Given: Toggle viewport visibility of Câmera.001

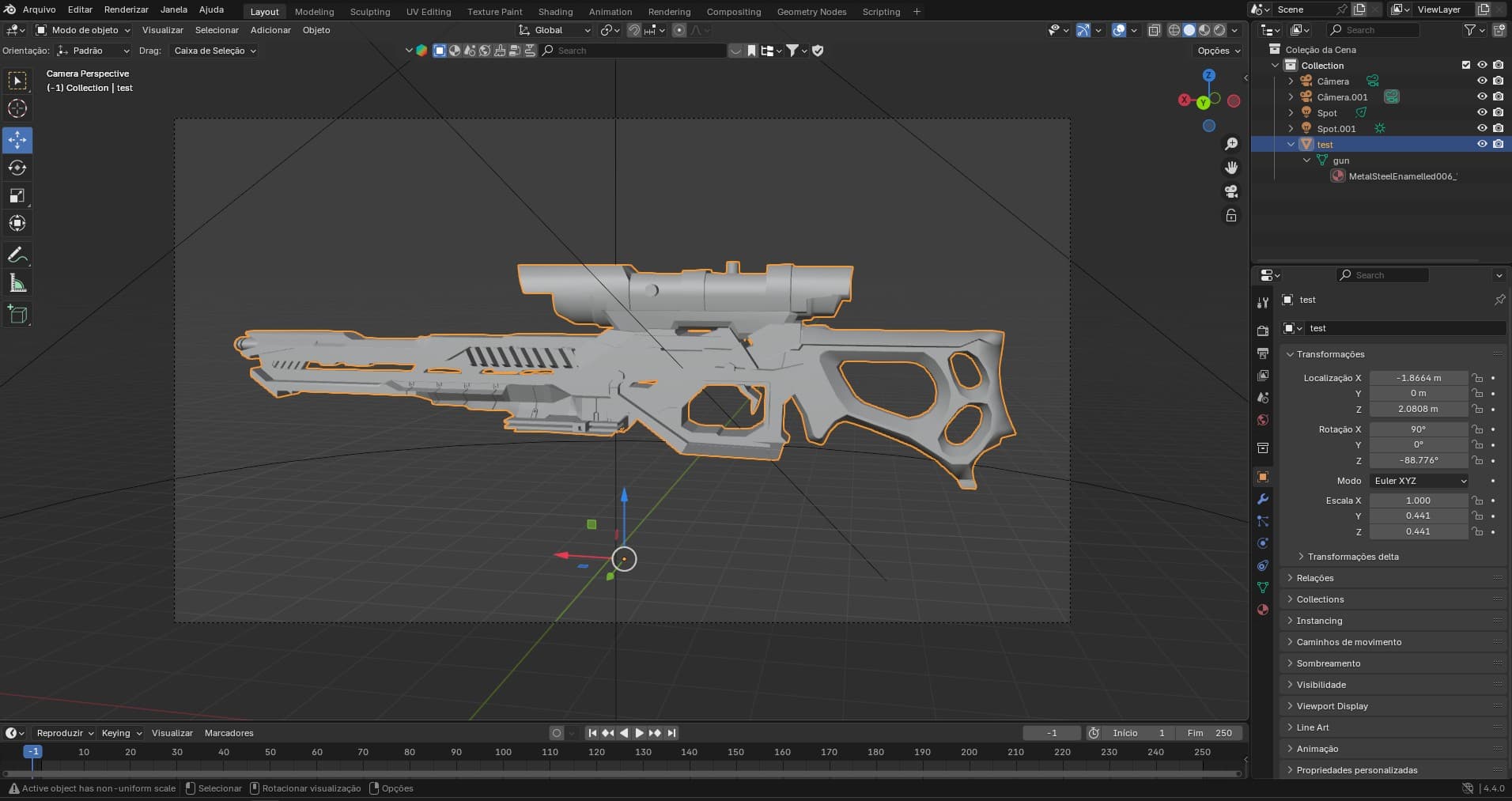Looking at the screenshot, I should 1482,97.
